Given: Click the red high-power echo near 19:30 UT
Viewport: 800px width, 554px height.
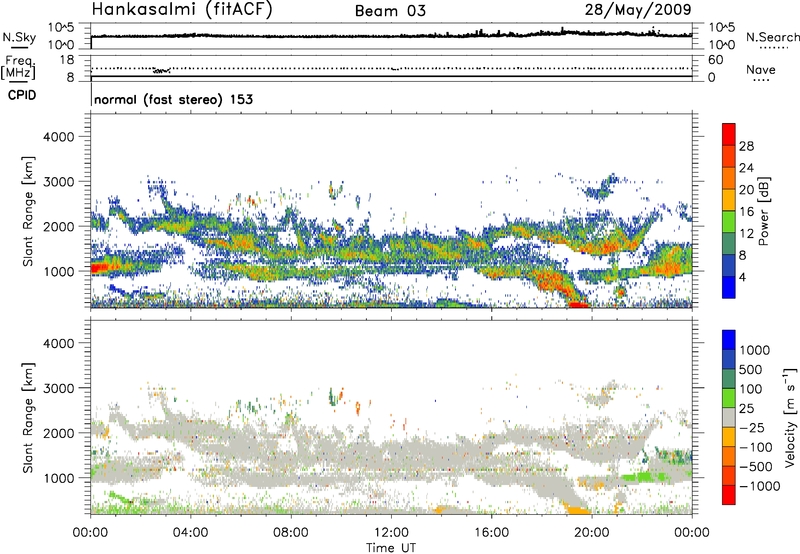Looking at the screenshot, I should pyautogui.click(x=579, y=305).
